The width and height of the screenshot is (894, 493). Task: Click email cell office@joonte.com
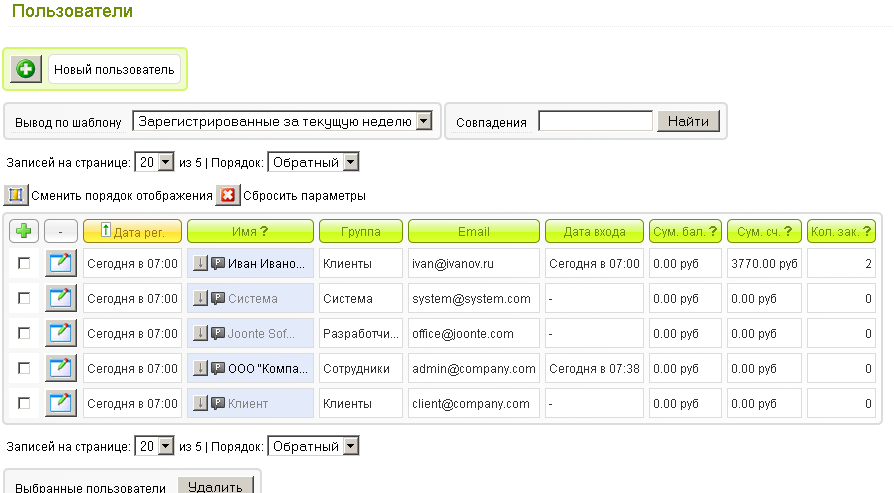tap(474, 333)
